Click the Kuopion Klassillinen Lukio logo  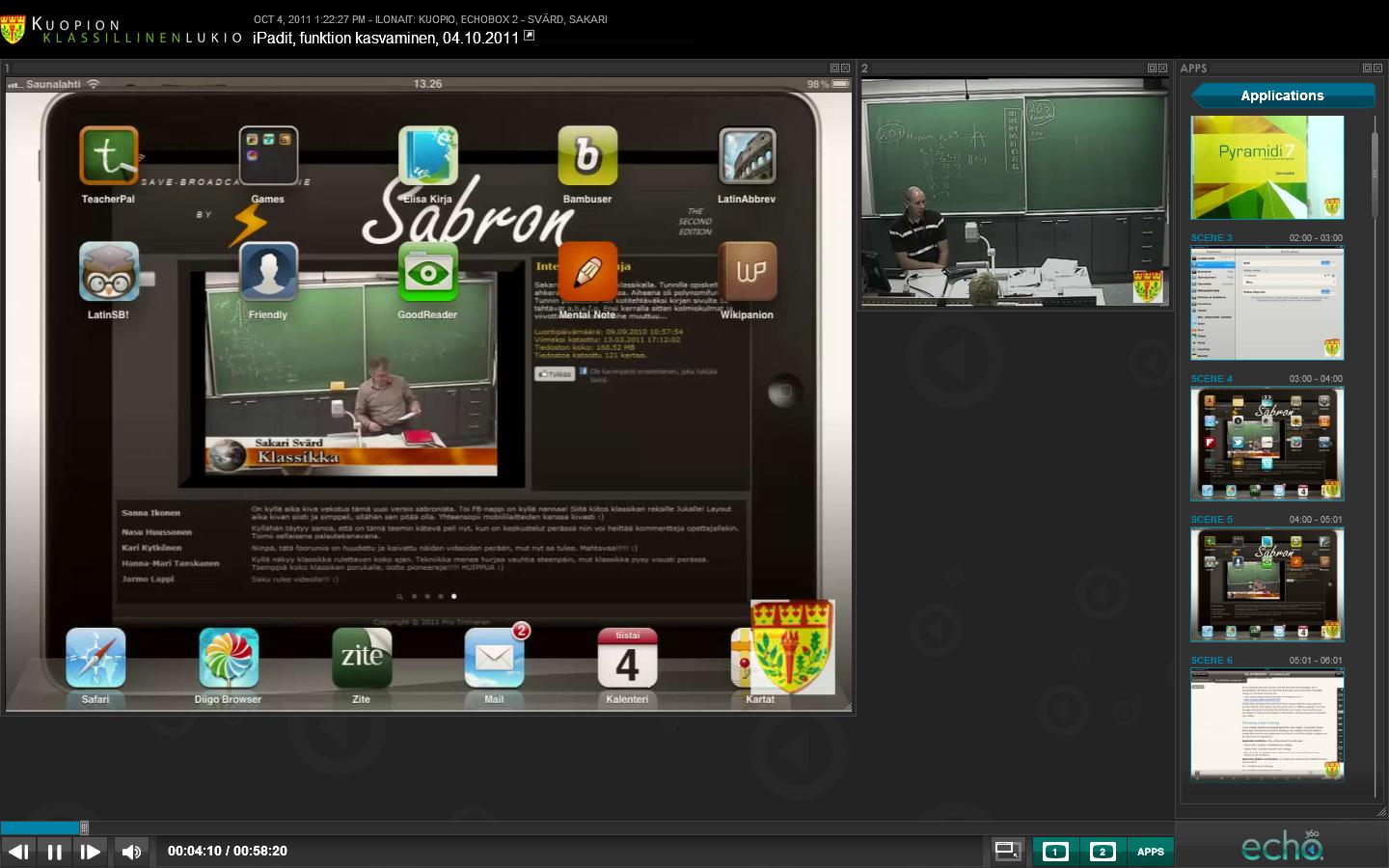click(122, 29)
